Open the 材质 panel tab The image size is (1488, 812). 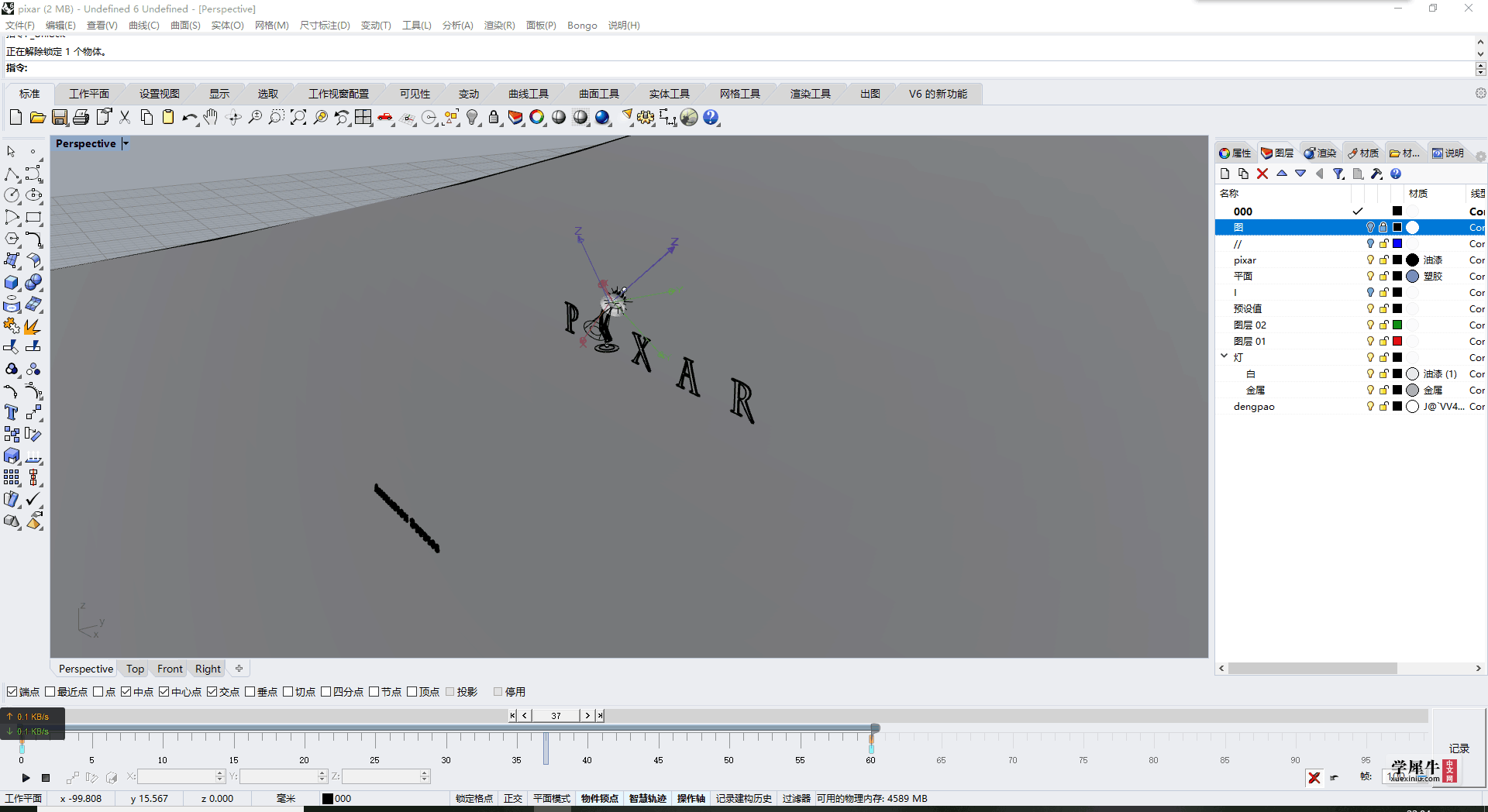tap(1363, 153)
